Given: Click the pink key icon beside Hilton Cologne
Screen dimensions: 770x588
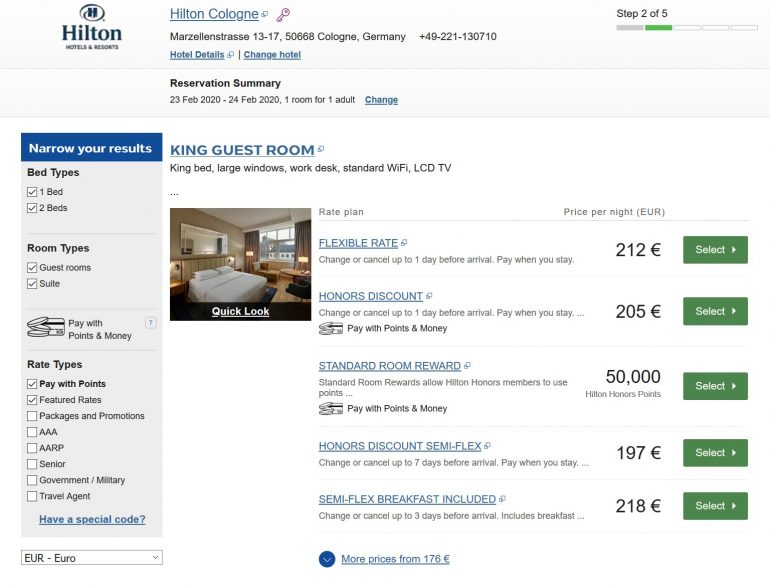Looking at the screenshot, I should 283,15.
